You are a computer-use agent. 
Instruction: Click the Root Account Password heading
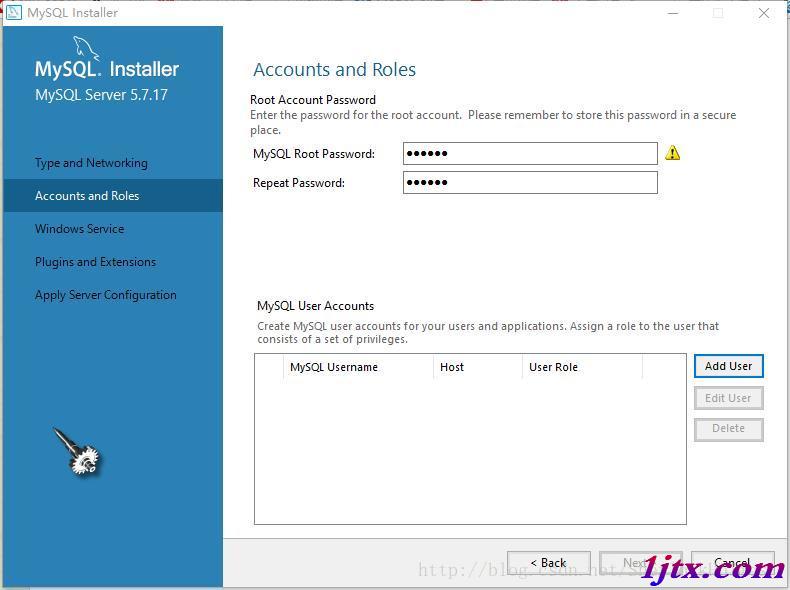[x=313, y=100]
